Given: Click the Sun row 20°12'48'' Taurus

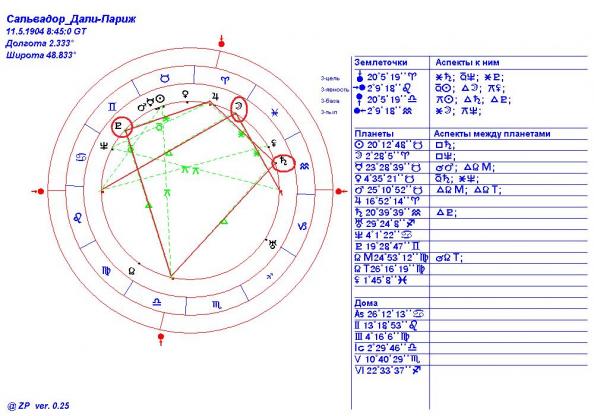Looking at the screenshot, I should coord(389,145).
